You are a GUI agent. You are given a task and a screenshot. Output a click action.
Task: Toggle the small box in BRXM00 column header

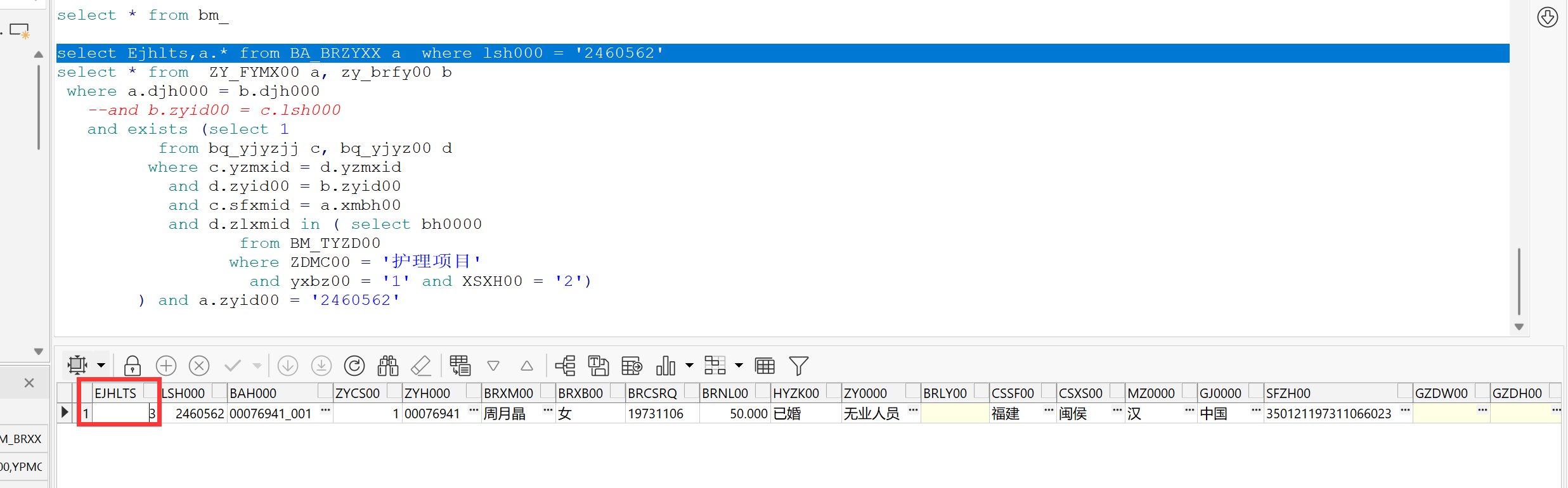point(548,390)
